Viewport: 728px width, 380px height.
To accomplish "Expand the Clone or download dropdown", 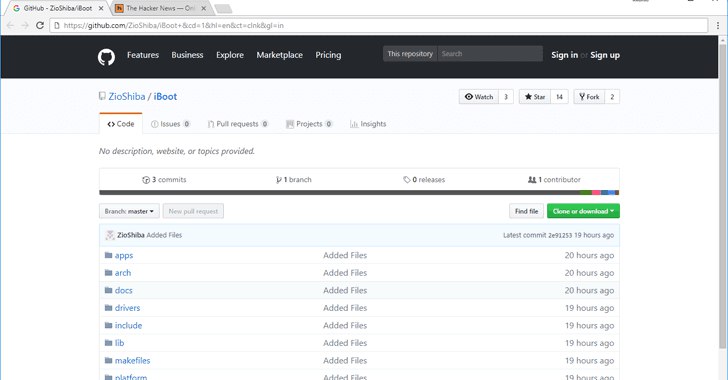I will [583, 211].
